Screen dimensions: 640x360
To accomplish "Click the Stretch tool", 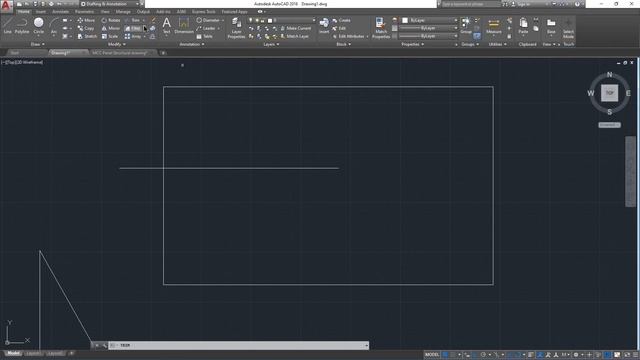I will [x=87, y=36].
